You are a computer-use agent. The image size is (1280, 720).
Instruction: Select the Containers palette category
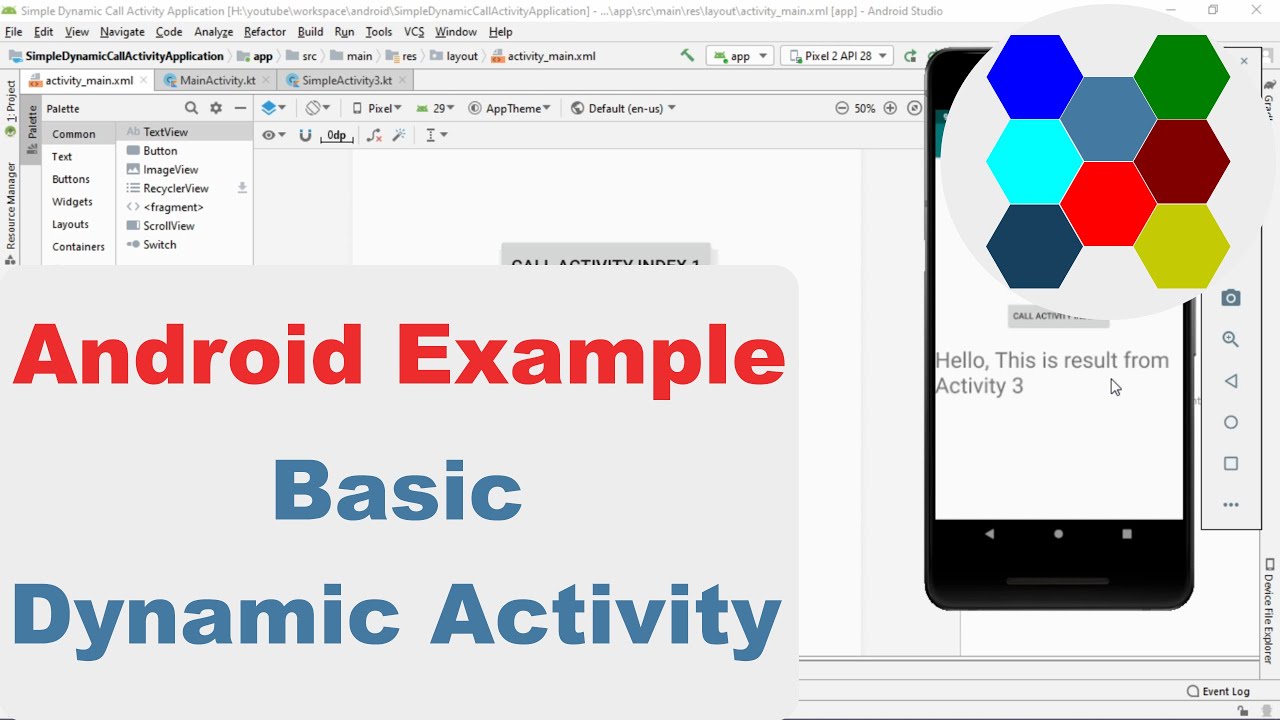tap(79, 247)
